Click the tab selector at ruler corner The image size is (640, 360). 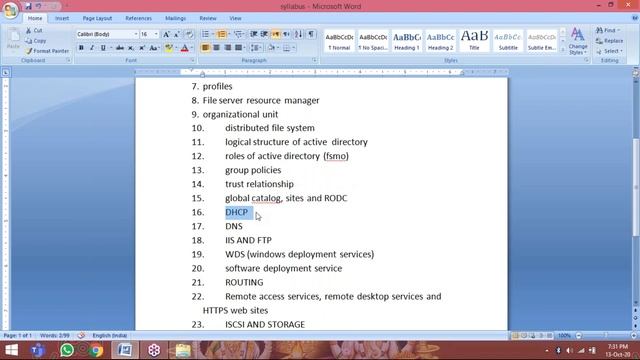coord(6,73)
